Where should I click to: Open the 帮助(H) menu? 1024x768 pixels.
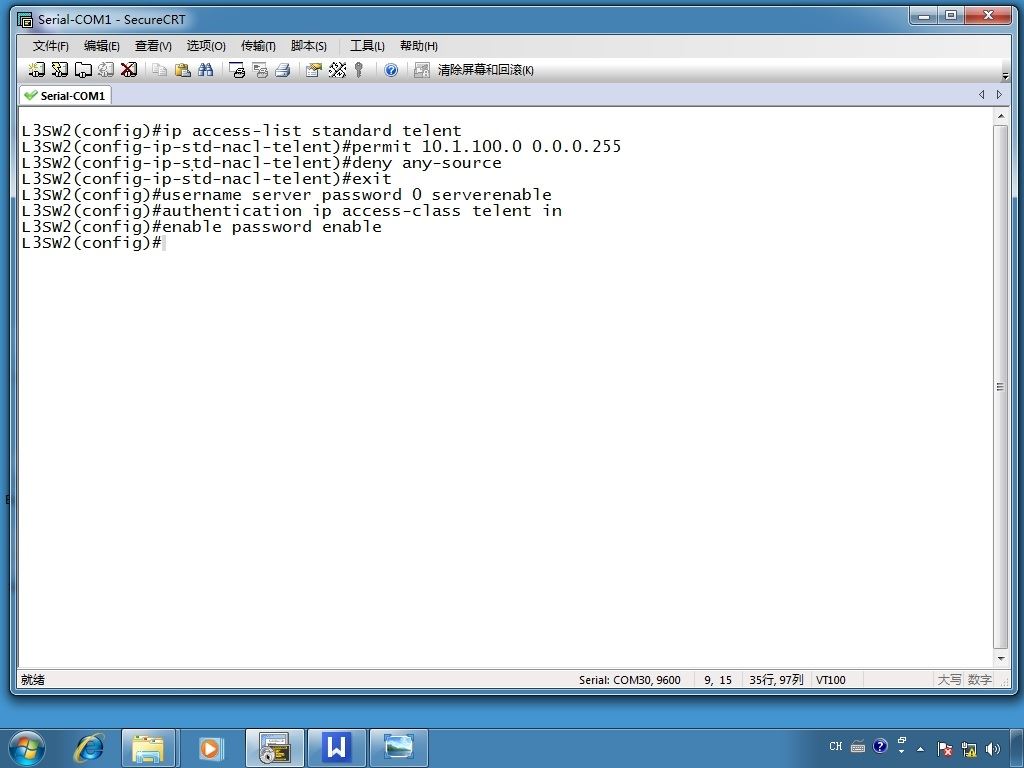click(419, 46)
